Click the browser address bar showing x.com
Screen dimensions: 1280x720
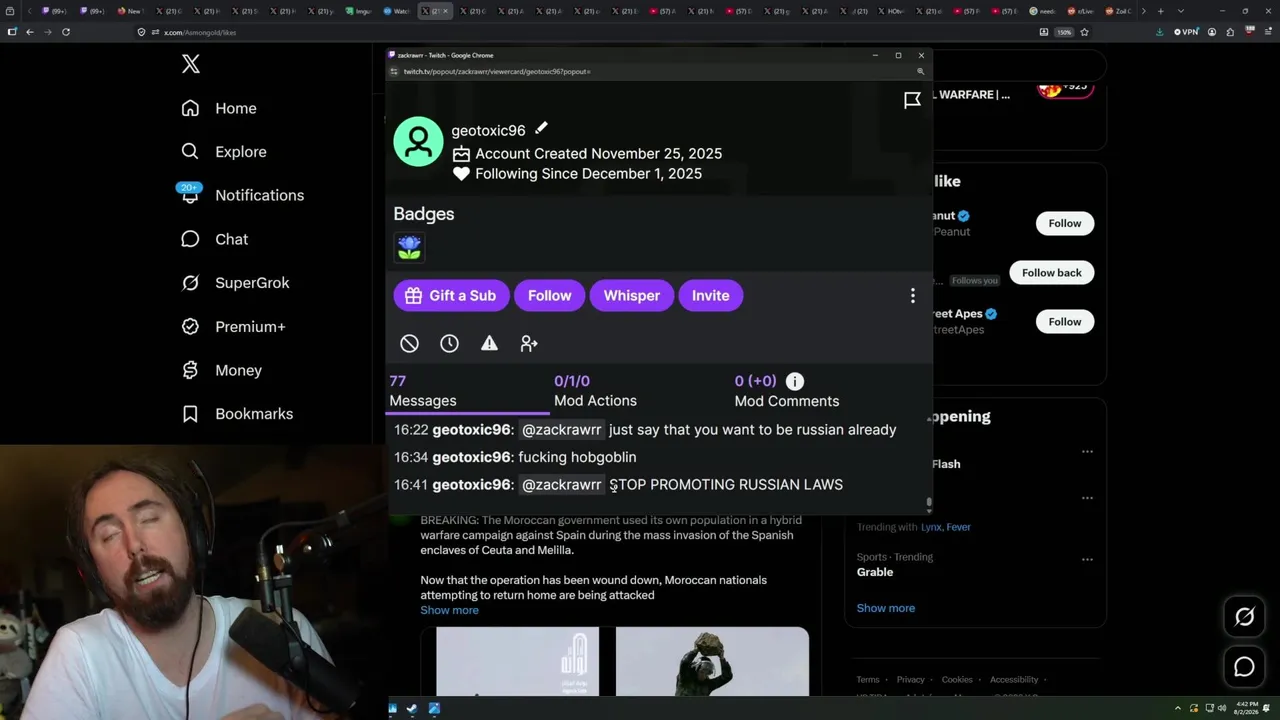tap(585, 32)
